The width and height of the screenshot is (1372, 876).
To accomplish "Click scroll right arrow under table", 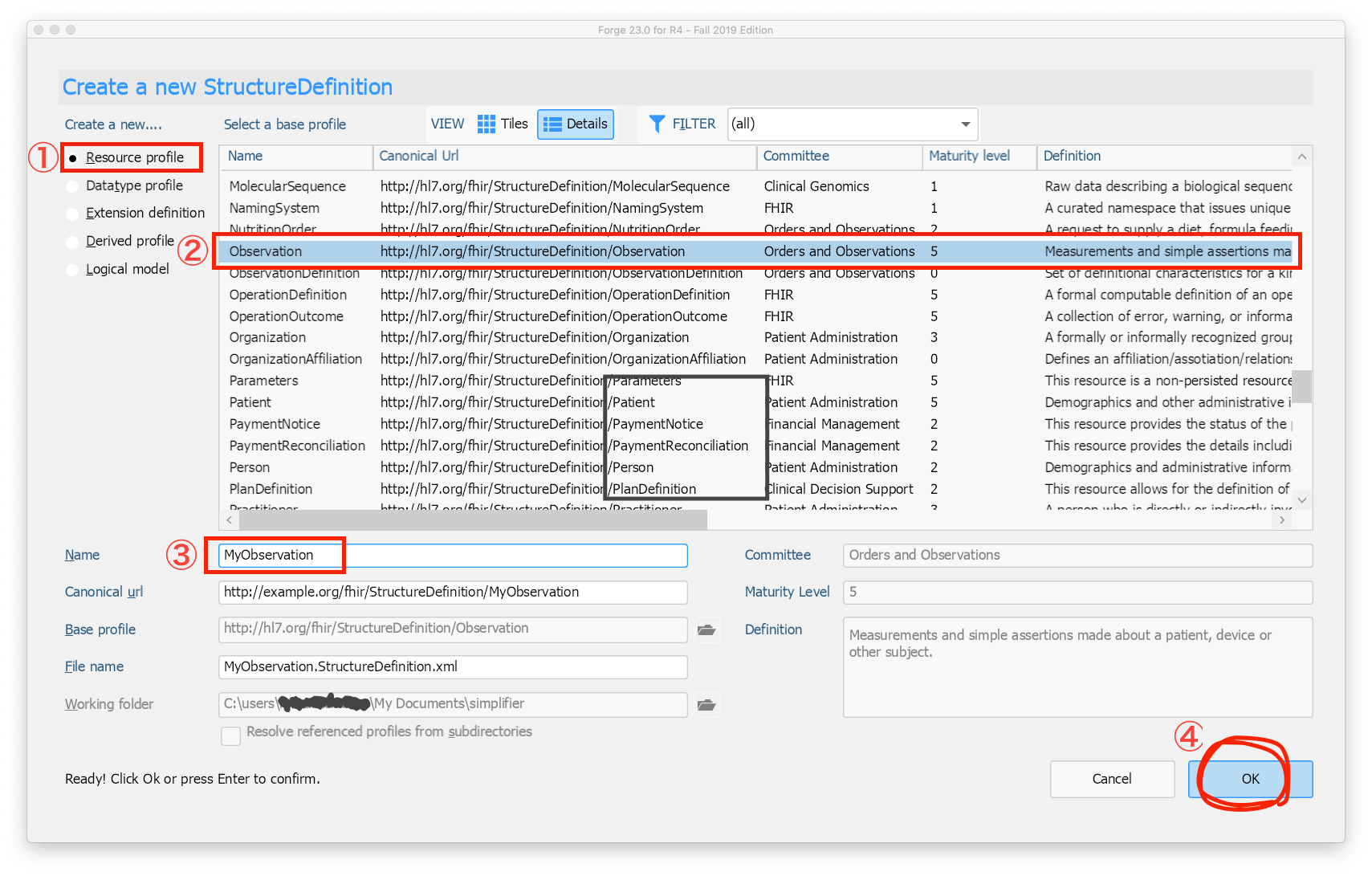I will (x=1282, y=520).
